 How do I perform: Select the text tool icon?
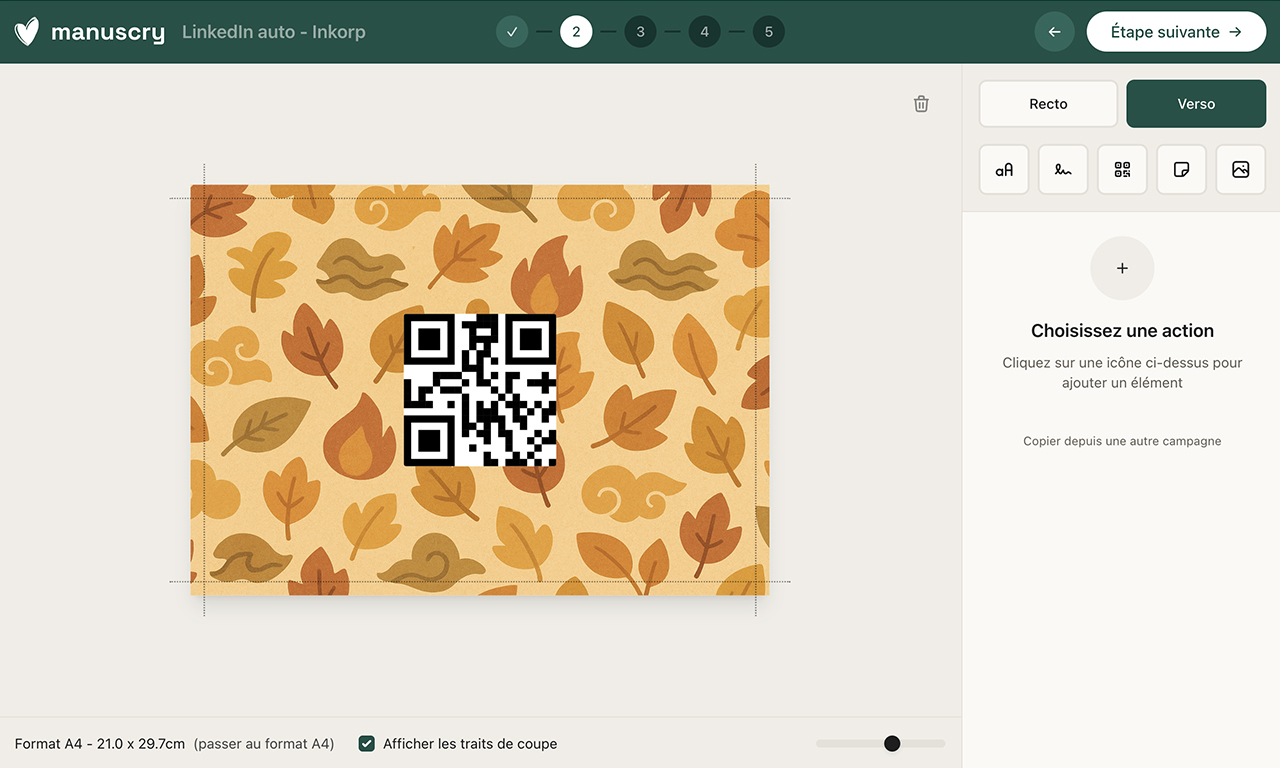click(x=1004, y=170)
